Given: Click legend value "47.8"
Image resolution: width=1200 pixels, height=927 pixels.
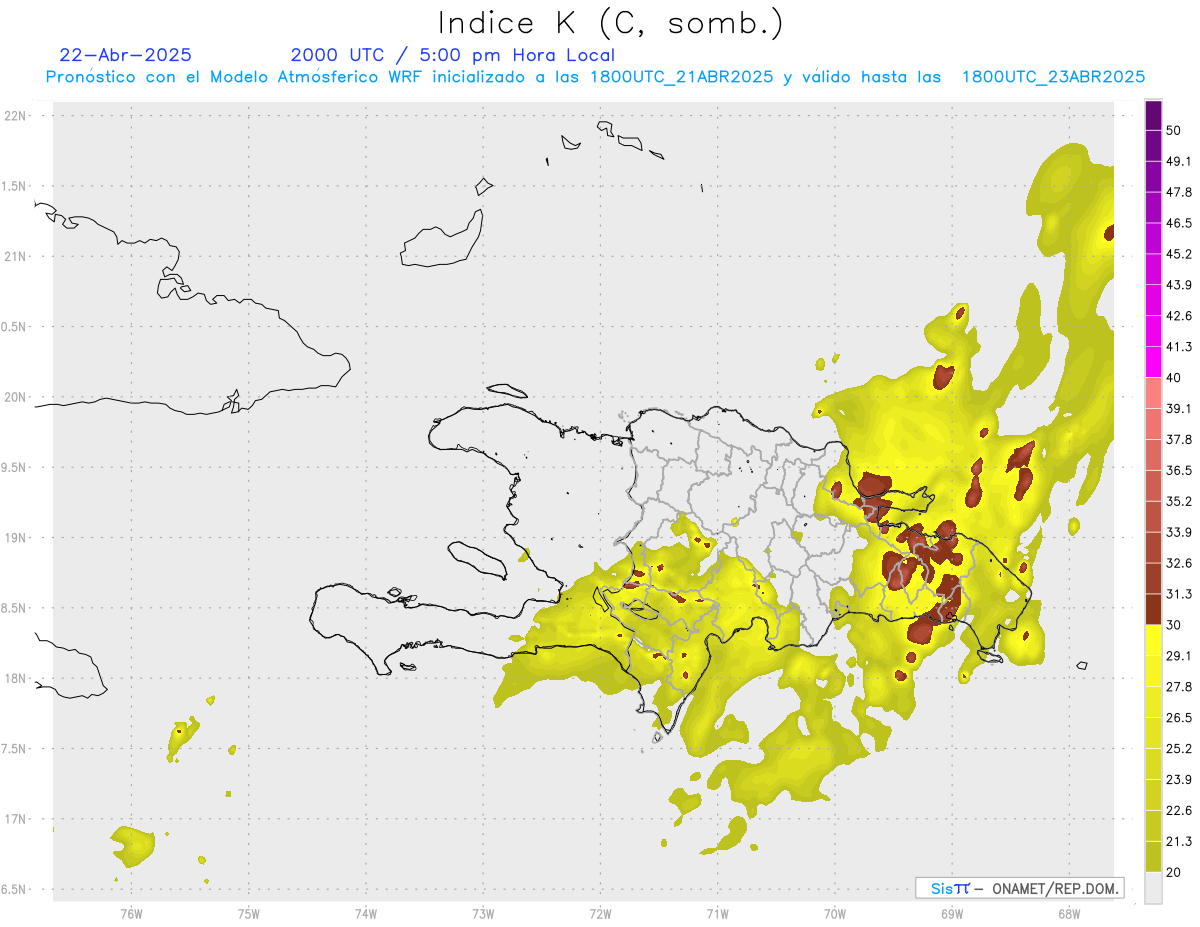Looking at the screenshot, I should pos(1179,192).
